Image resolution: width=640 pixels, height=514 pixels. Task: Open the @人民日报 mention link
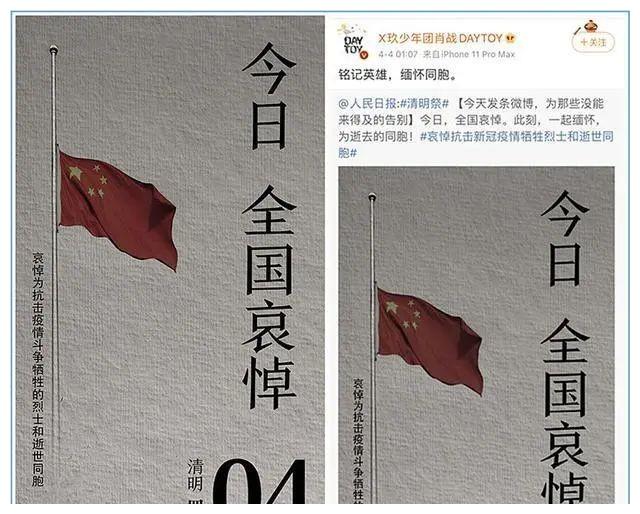tap(367, 103)
